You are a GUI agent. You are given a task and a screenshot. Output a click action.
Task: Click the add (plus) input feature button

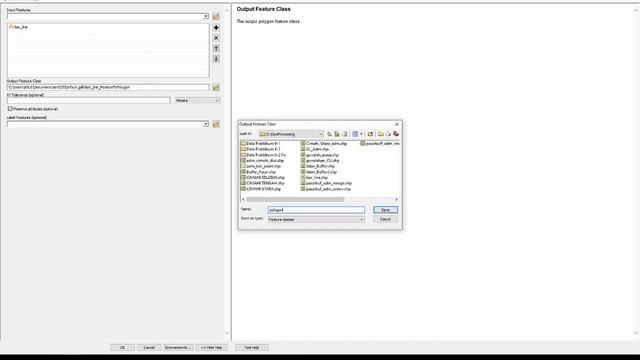click(216, 28)
